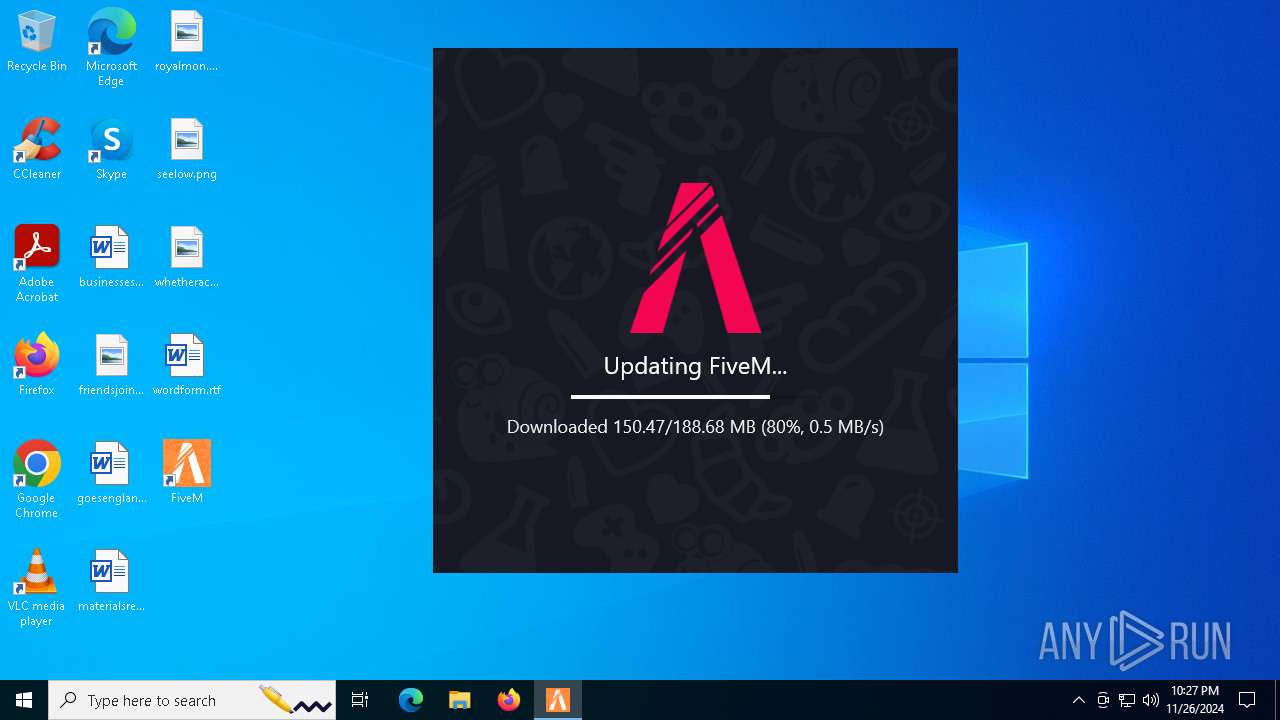Select the whetherac image file
Image resolution: width=1280 pixels, height=720 pixels.
pos(186,258)
